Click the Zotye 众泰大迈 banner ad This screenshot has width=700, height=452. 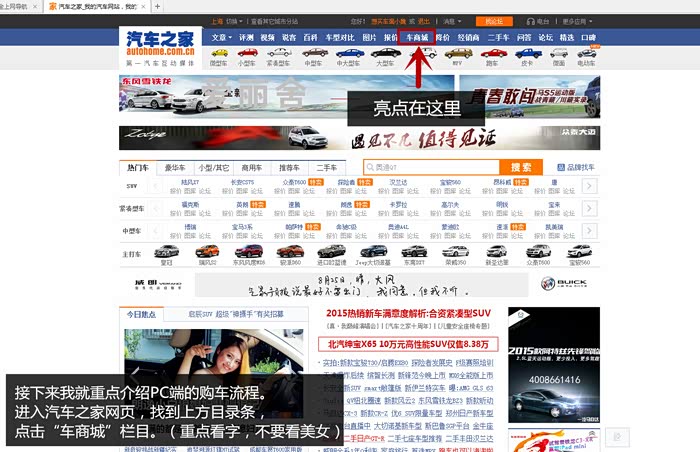pyautogui.click(x=359, y=138)
